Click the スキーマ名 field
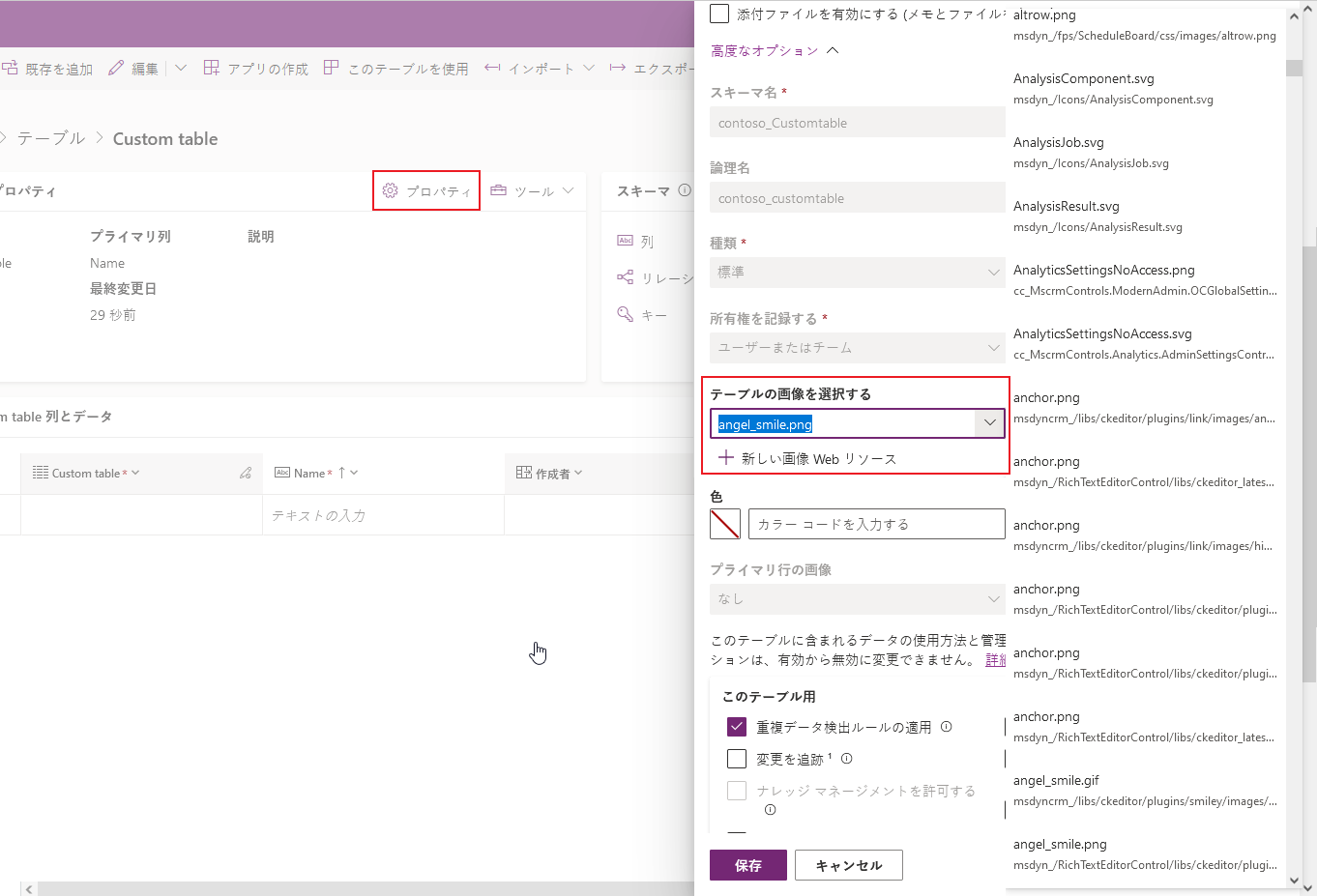The width and height of the screenshot is (1317, 896). tap(858, 123)
